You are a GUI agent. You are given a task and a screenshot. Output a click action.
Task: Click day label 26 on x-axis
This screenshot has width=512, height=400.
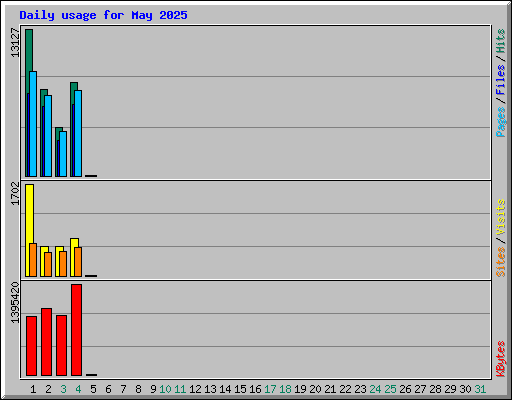[x=405, y=389]
